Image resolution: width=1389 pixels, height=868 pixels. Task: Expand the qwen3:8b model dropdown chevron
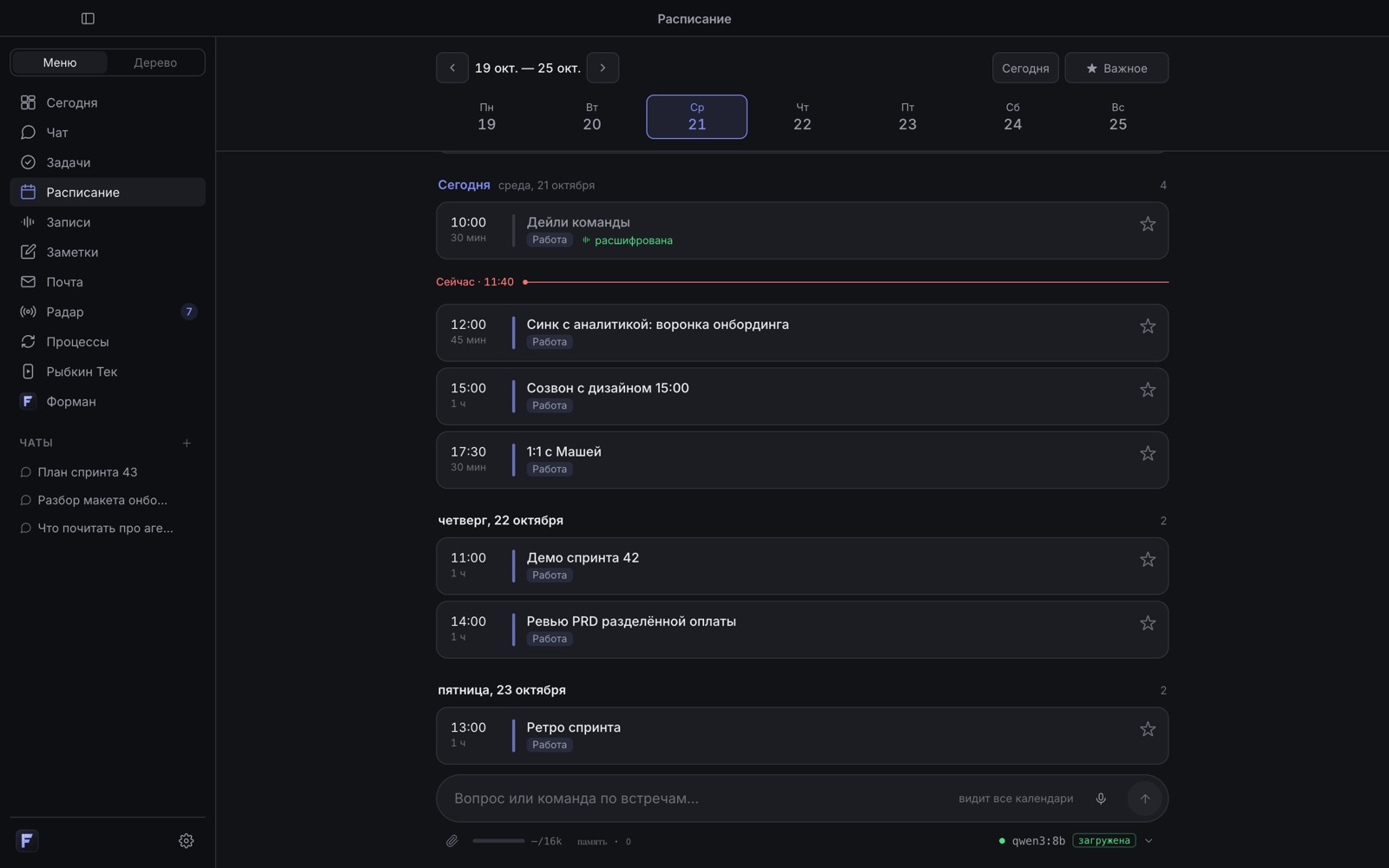click(1149, 841)
